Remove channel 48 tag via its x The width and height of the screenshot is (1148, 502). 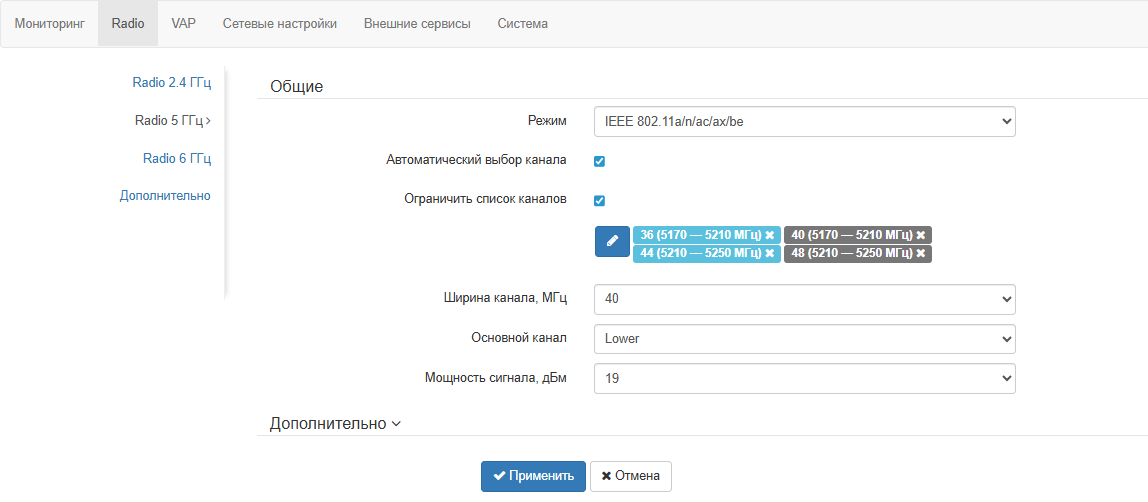(921, 254)
